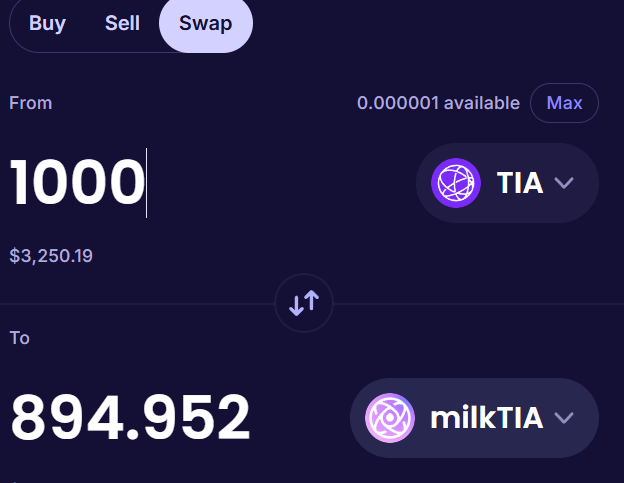Click the purple TIA token icon
This screenshot has height=483, width=624.
pos(456,183)
